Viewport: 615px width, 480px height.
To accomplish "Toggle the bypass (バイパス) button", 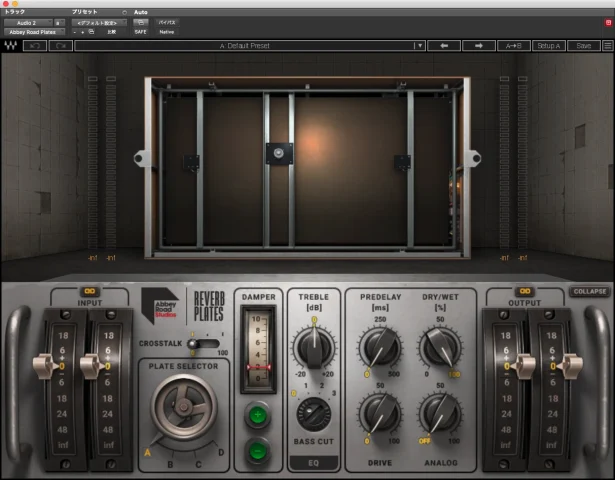I will tap(167, 23).
